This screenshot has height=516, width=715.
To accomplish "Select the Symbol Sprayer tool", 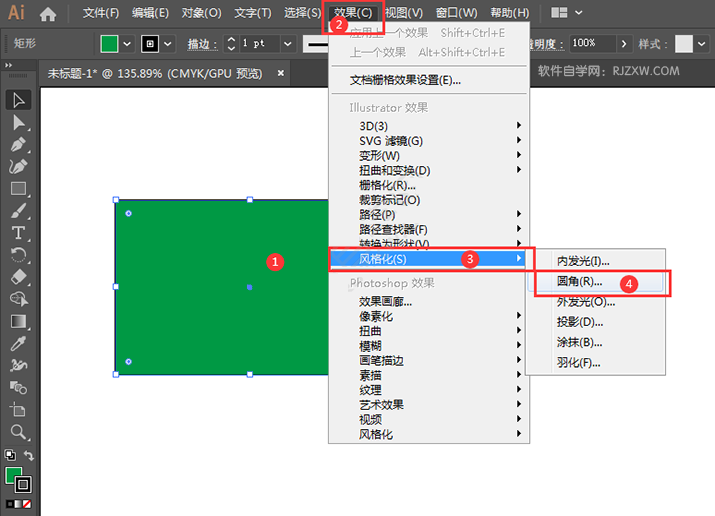I will pyautogui.click(x=18, y=365).
